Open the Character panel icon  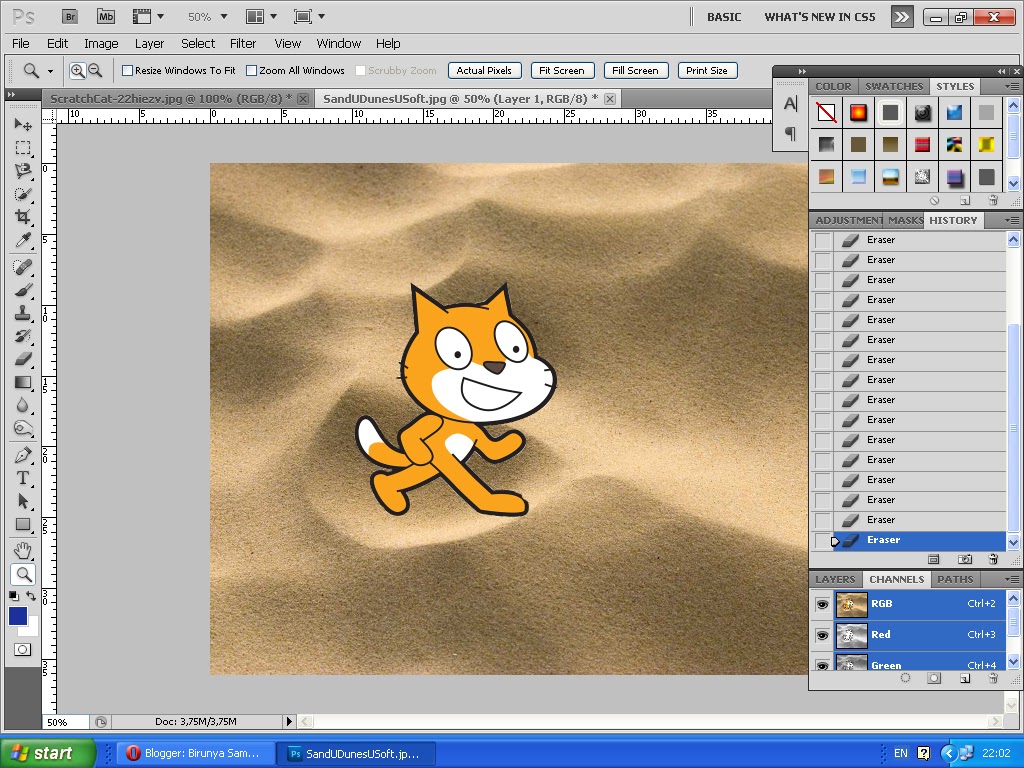click(x=790, y=103)
